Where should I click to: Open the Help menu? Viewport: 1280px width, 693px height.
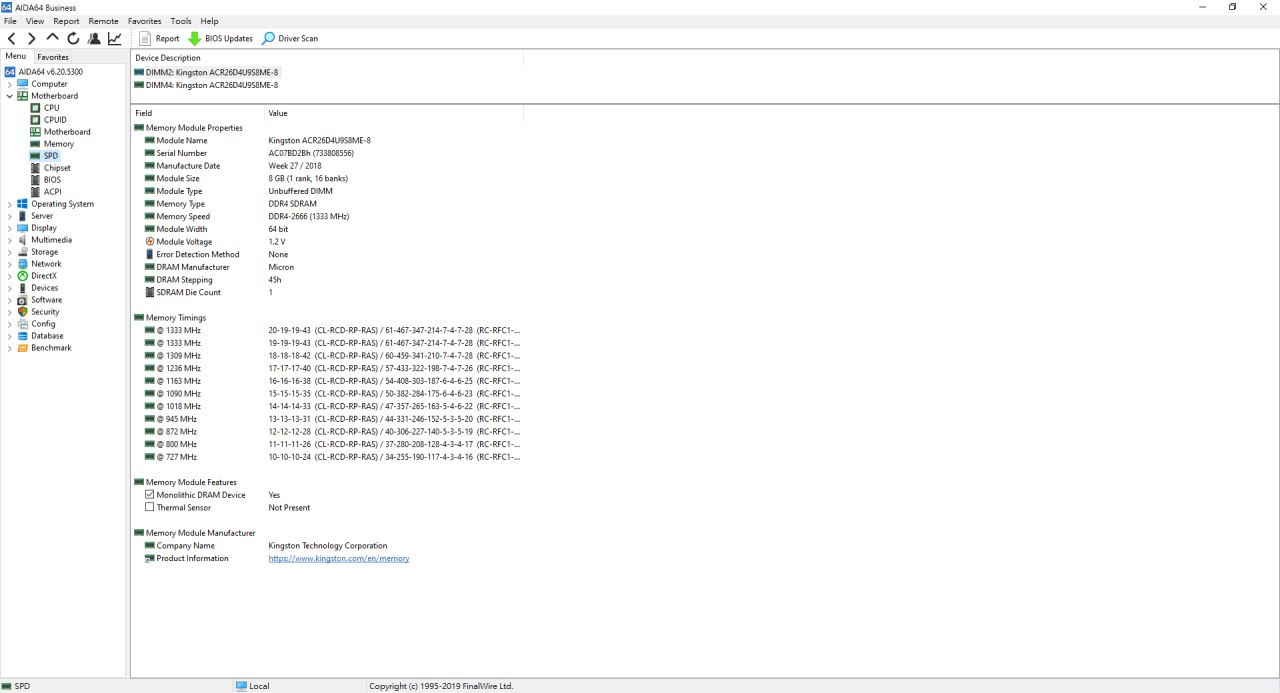[209, 21]
